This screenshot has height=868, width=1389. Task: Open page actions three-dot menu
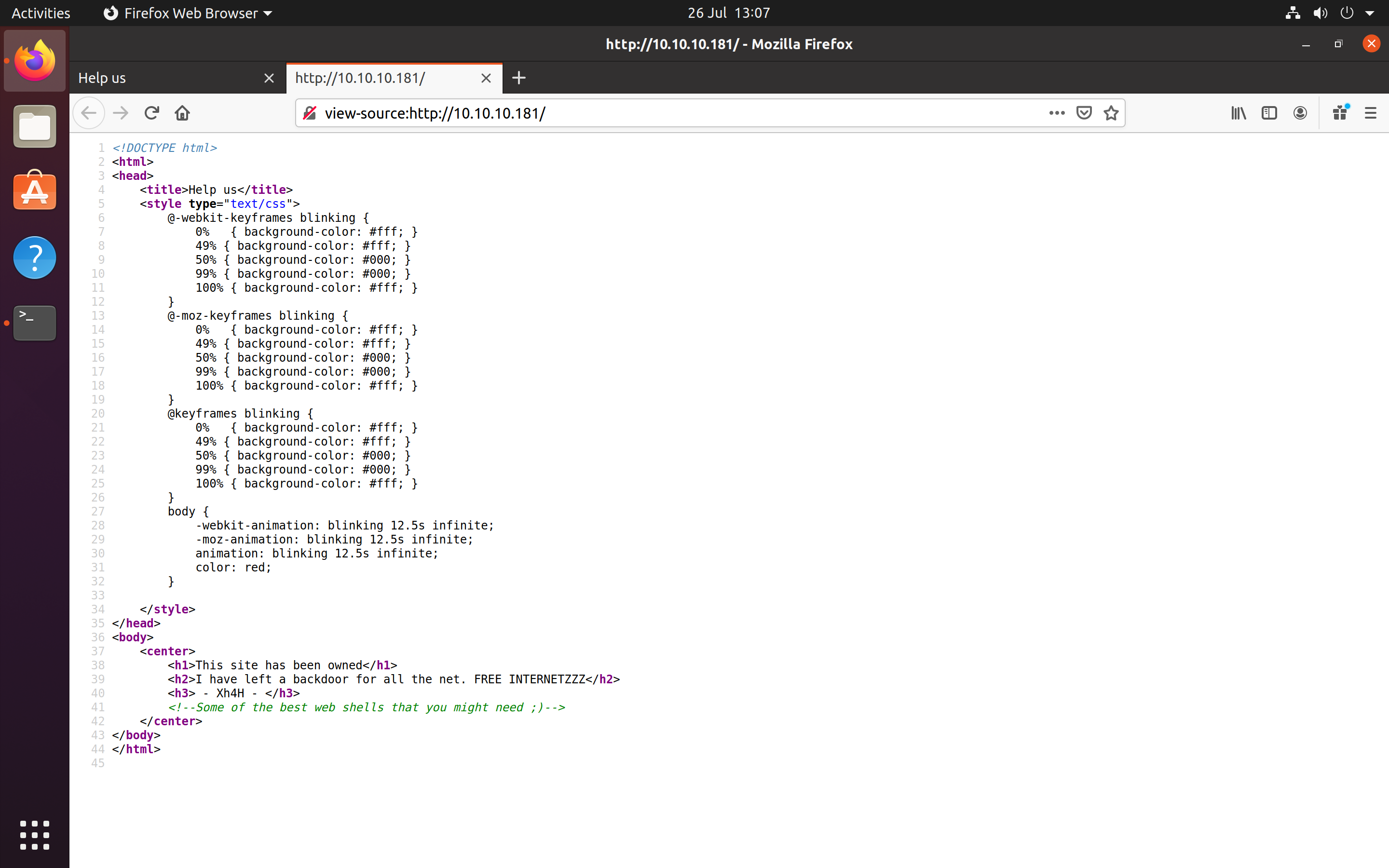[1057, 113]
